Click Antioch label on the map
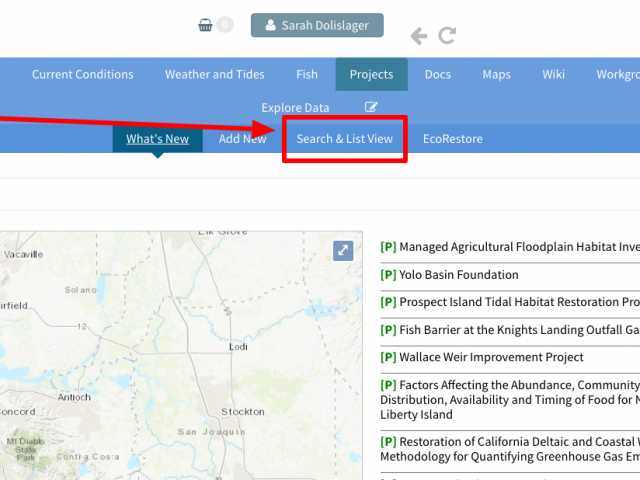The height and width of the screenshot is (480, 640). point(74,397)
